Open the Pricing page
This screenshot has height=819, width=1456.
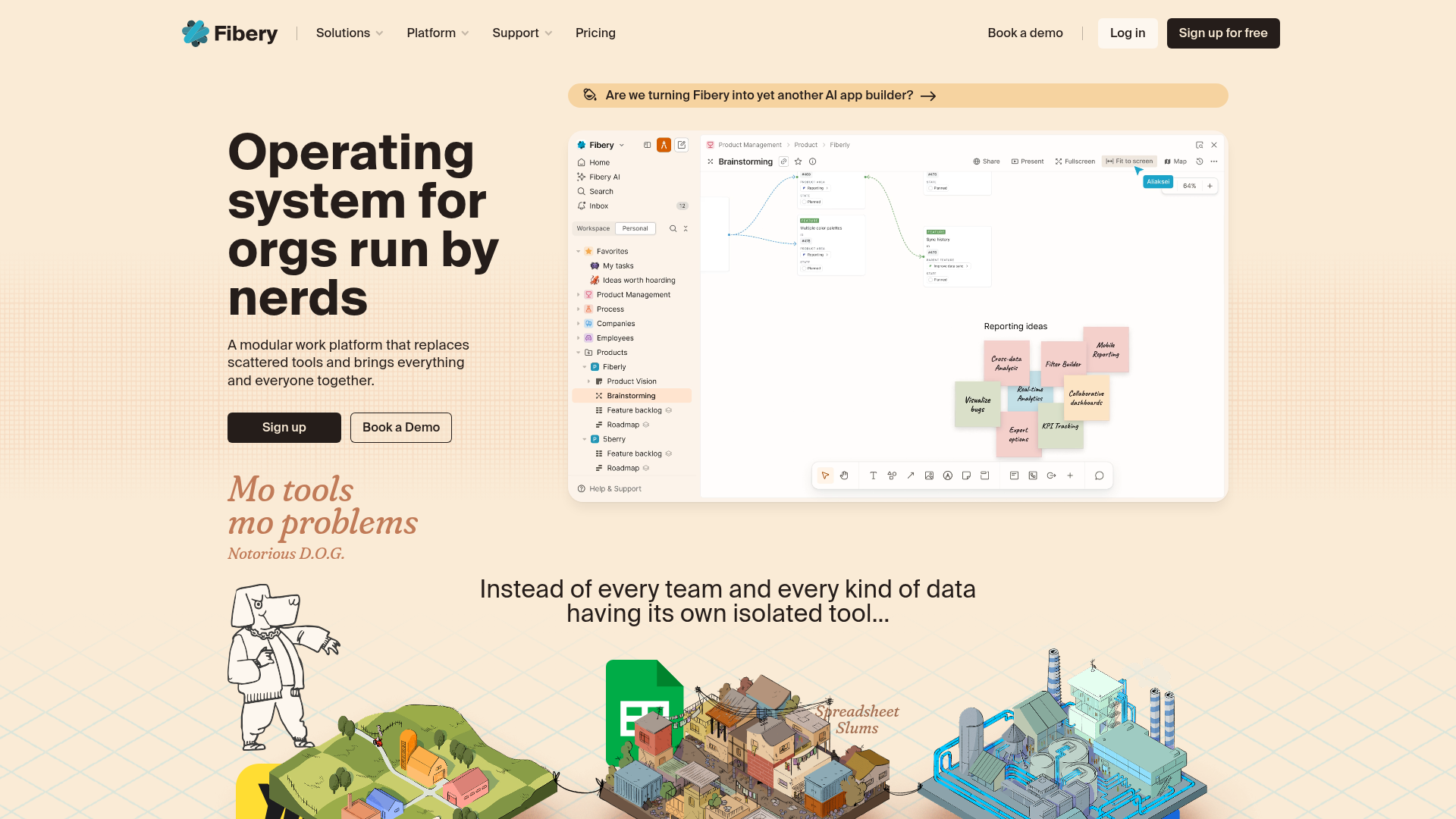[x=595, y=33]
